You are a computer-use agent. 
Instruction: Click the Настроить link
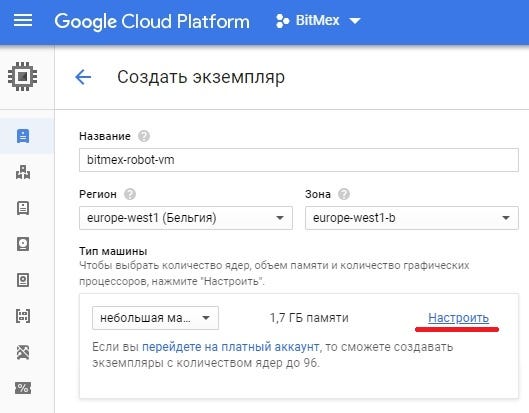click(x=458, y=318)
